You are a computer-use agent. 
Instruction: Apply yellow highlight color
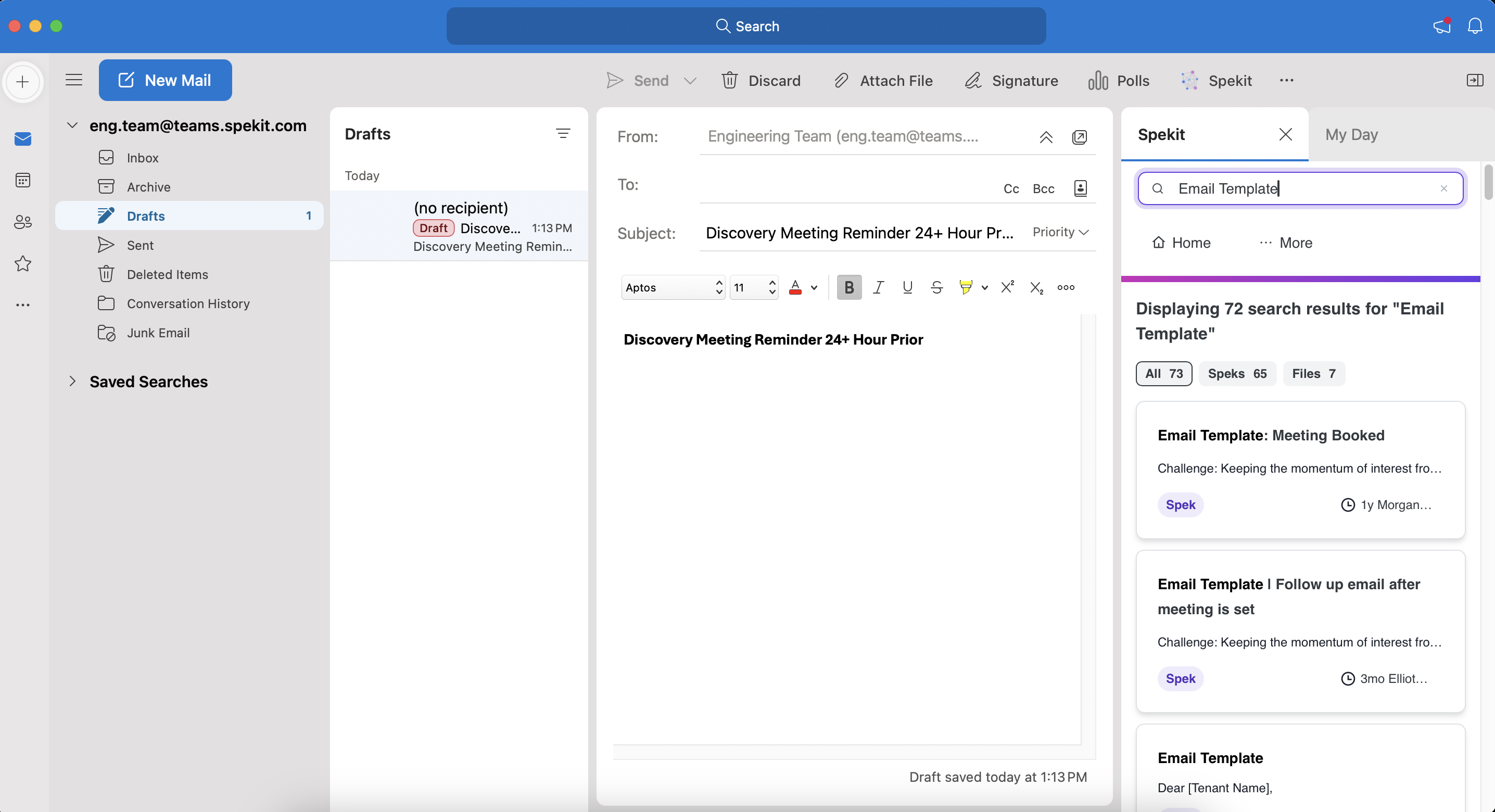(966, 287)
